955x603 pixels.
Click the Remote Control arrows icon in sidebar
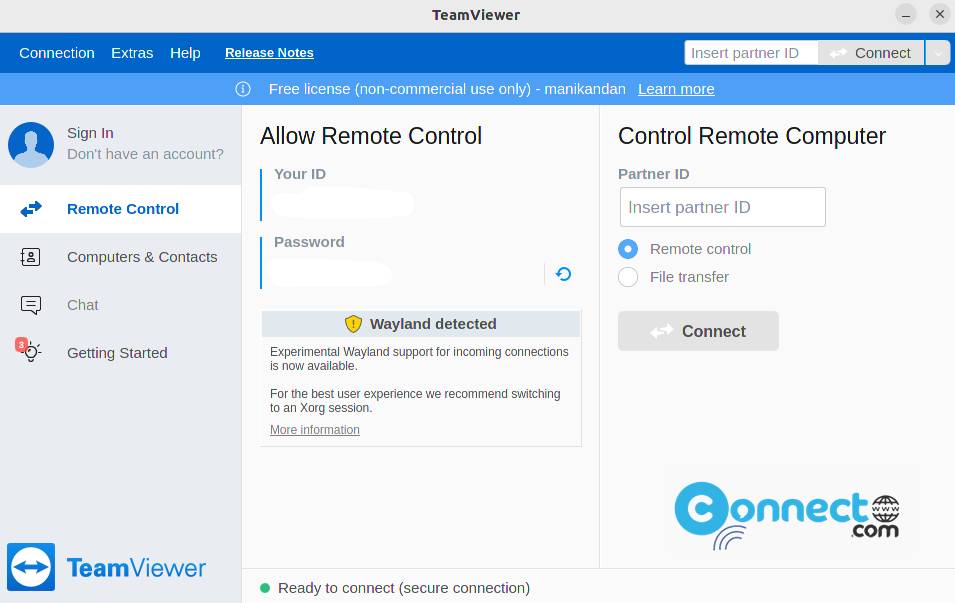click(31, 209)
